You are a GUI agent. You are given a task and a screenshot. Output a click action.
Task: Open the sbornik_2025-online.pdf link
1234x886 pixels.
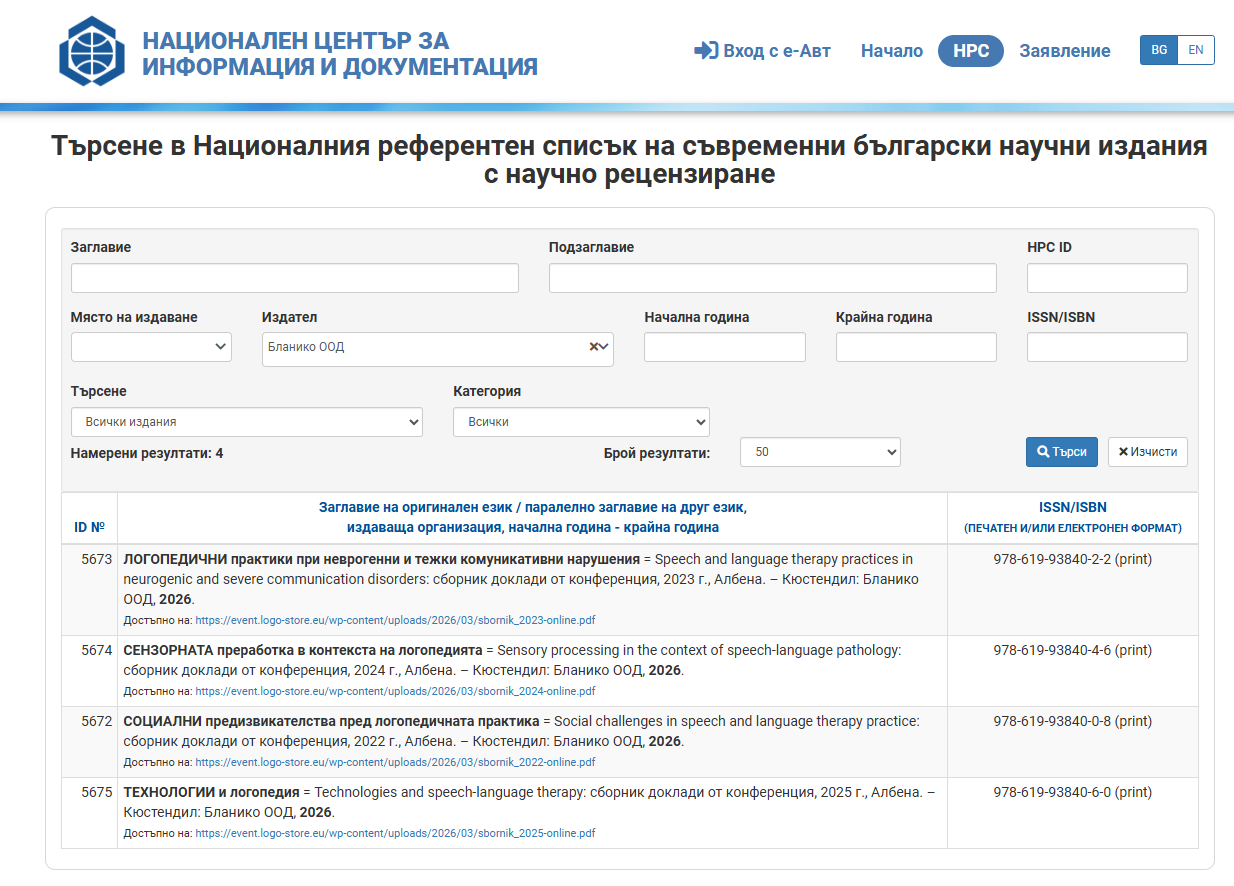tap(395, 833)
